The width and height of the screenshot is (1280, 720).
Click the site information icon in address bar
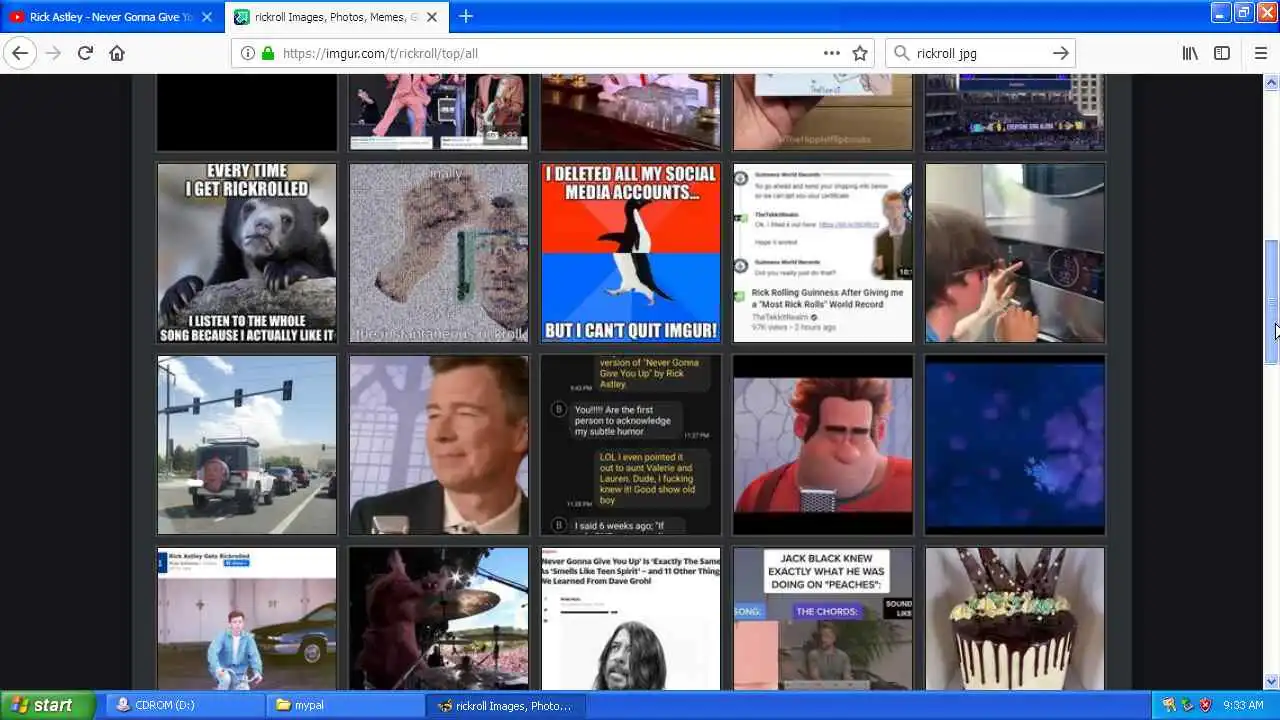click(x=248, y=53)
